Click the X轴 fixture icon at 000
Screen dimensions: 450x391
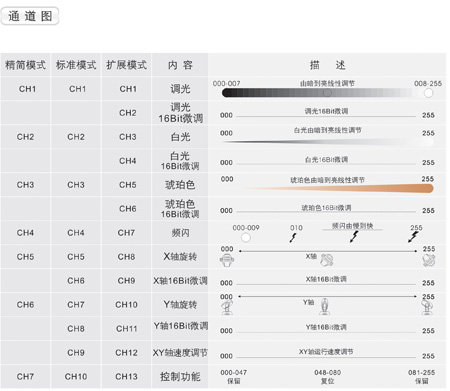pos(227,260)
